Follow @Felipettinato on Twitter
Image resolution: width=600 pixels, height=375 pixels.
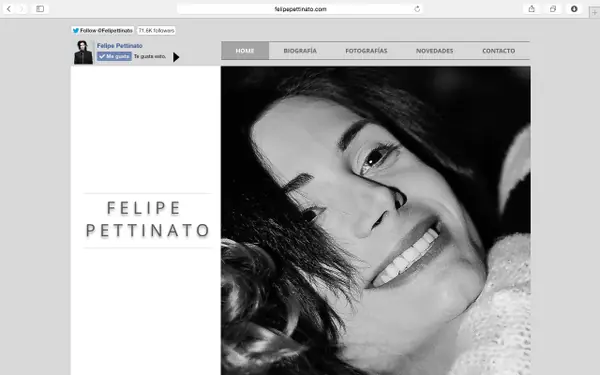103,30
